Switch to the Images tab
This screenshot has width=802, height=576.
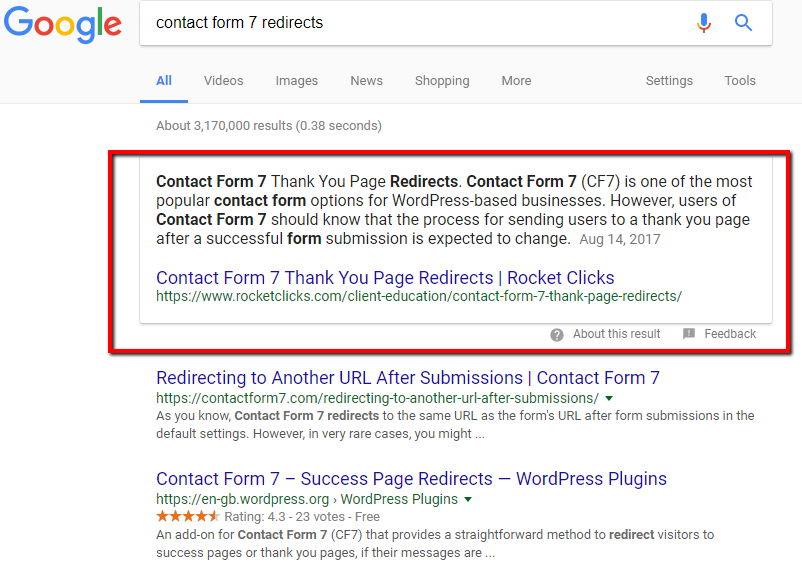click(x=297, y=81)
